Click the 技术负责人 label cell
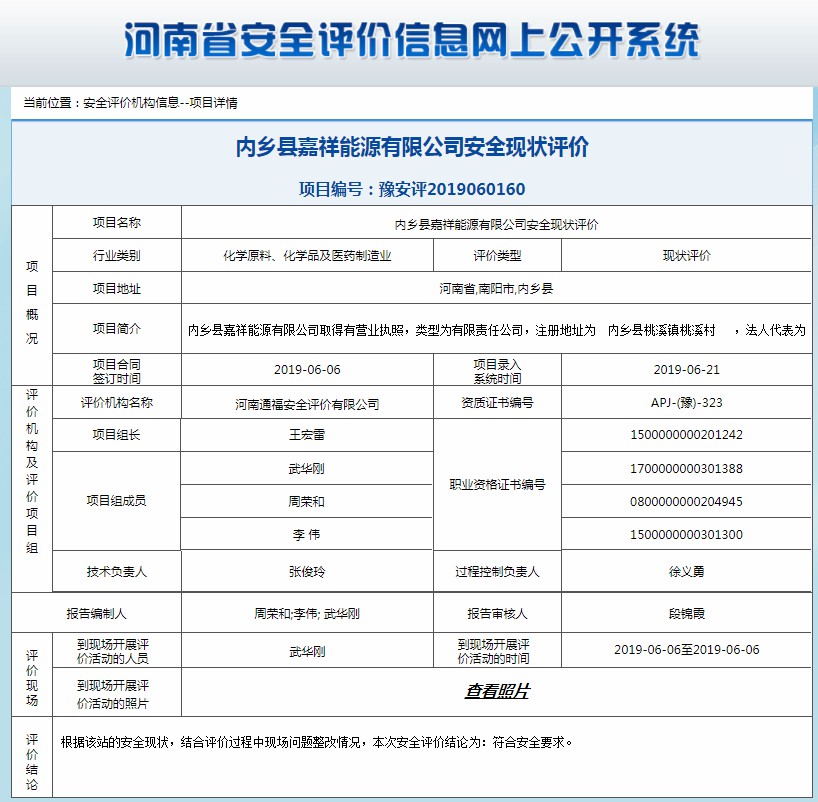The width and height of the screenshot is (818, 802). coord(117,572)
